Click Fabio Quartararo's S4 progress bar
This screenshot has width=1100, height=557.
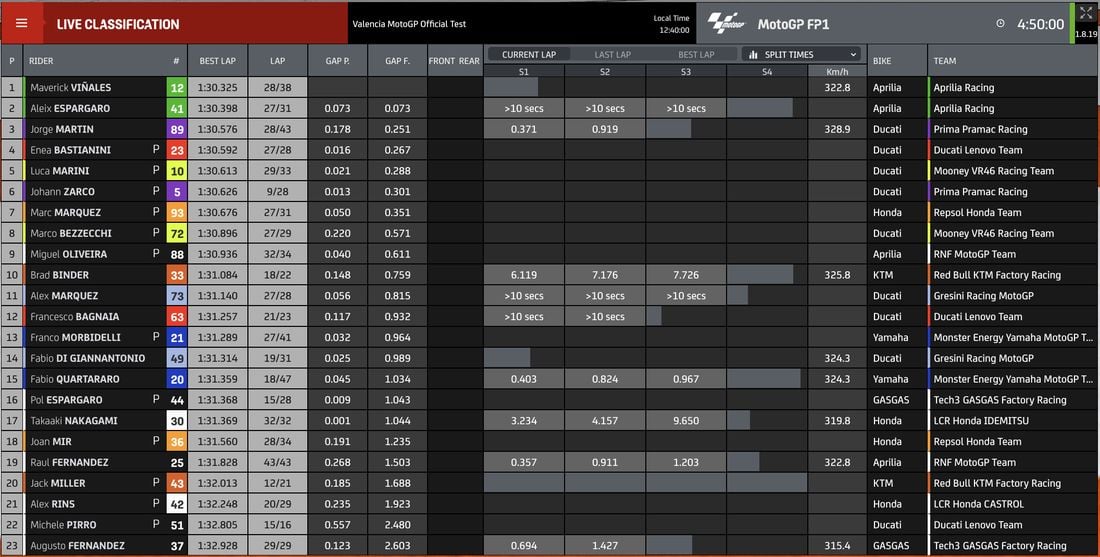point(764,380)
